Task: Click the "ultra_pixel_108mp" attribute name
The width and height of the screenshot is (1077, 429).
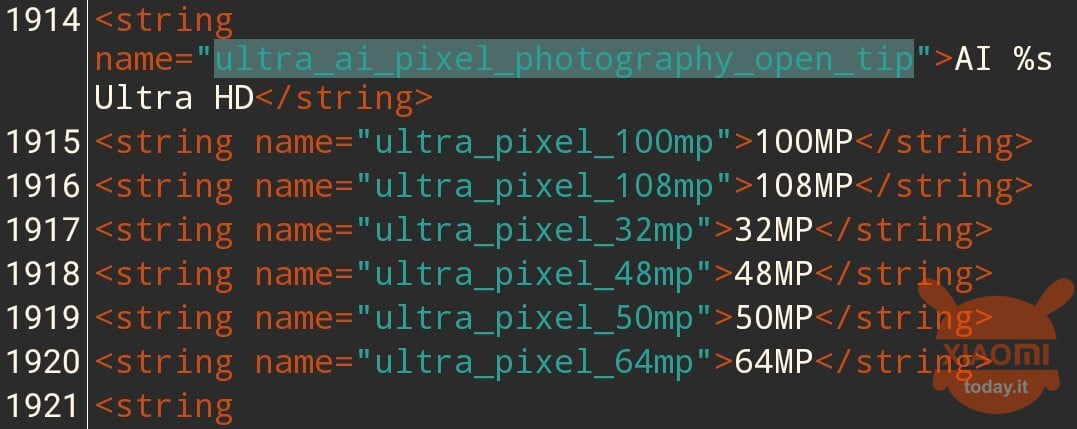Action: tap(544, 186)
